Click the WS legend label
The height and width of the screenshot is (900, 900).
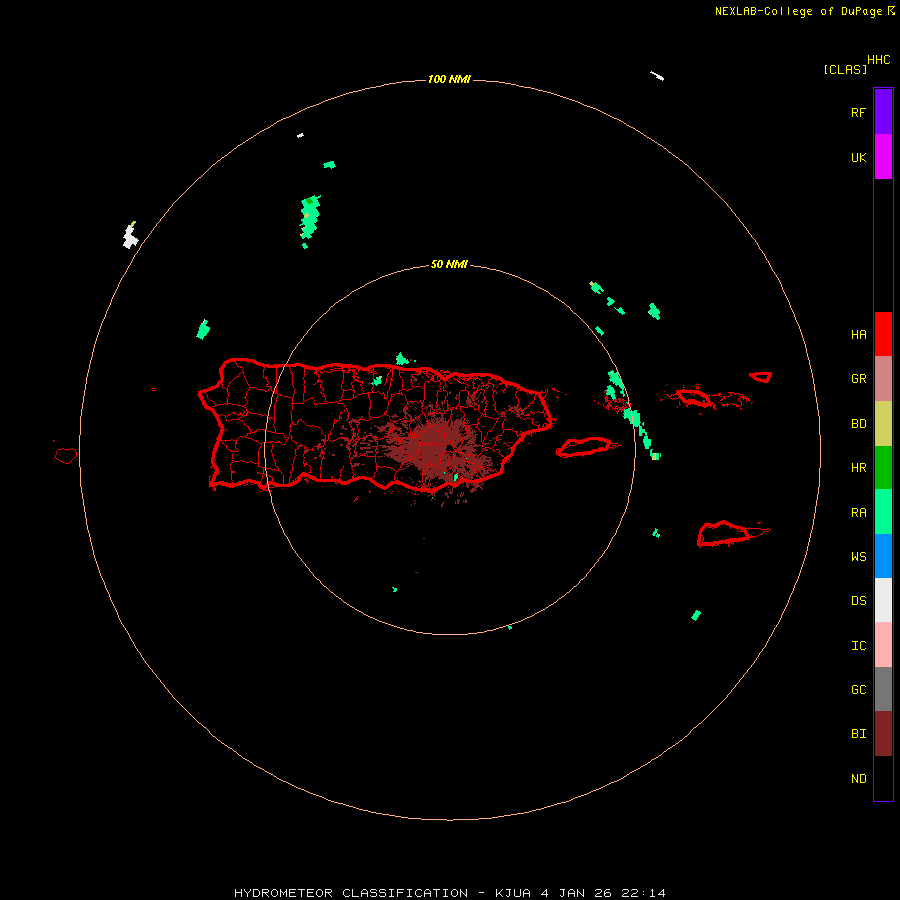(858, 556)
